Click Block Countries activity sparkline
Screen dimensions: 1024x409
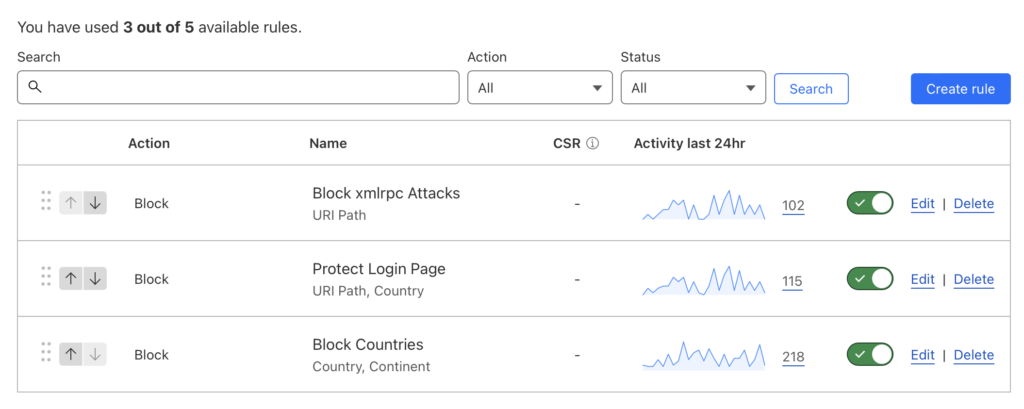click(x=704, y=356)
